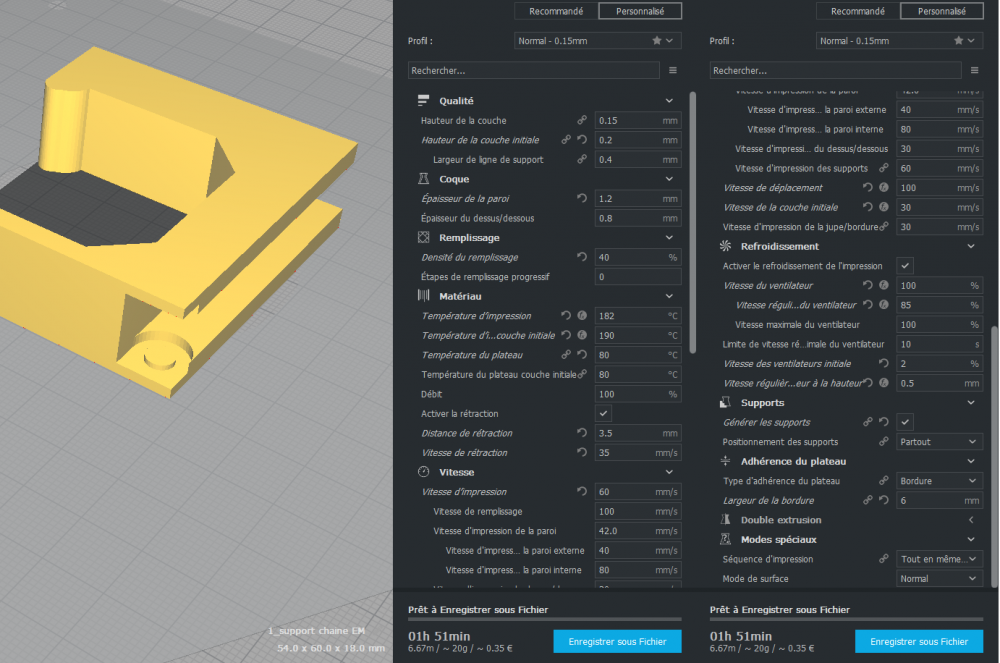Open the Mode de surface dropdown
Viewport: 1000px width, 663px height.
pyautogui.click(x=939, y=579)
